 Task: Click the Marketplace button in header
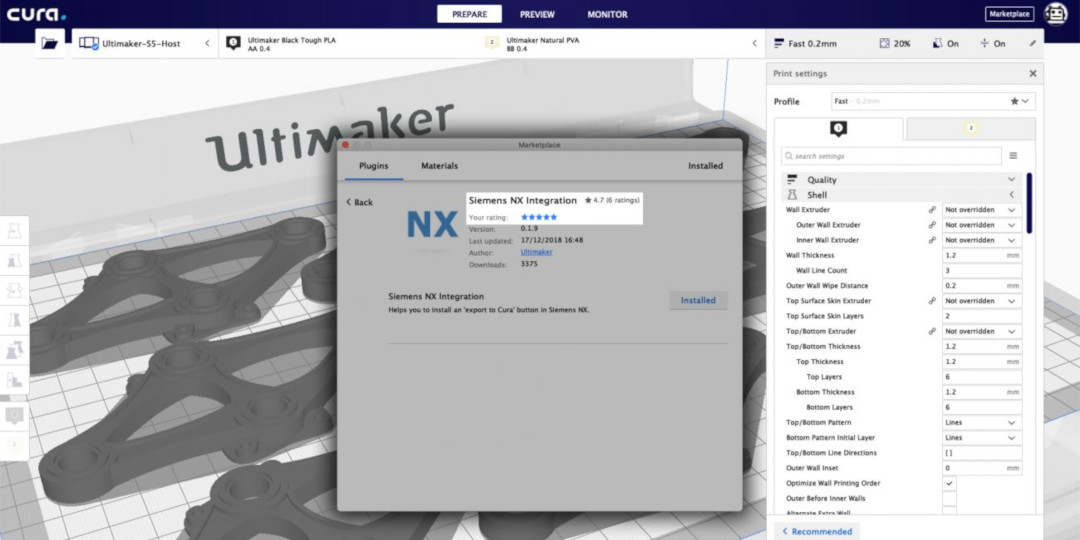pyautogui.click(x=1009, y=14)
